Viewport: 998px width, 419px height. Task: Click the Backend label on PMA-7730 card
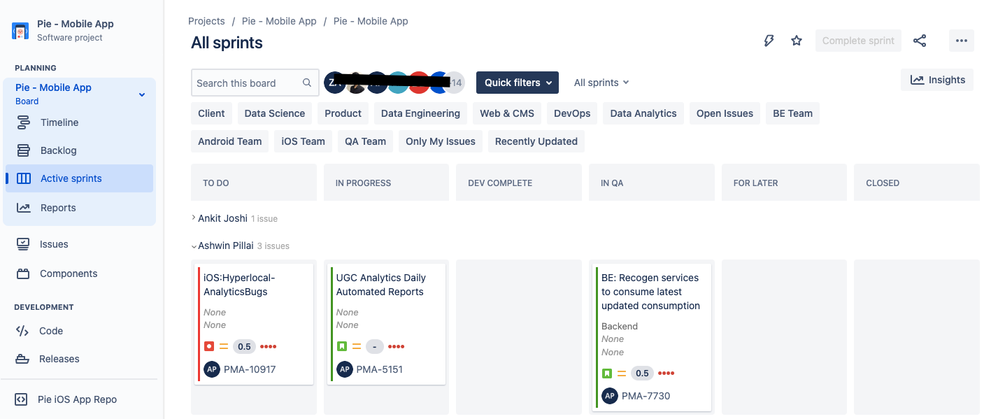tap(619, 326)
